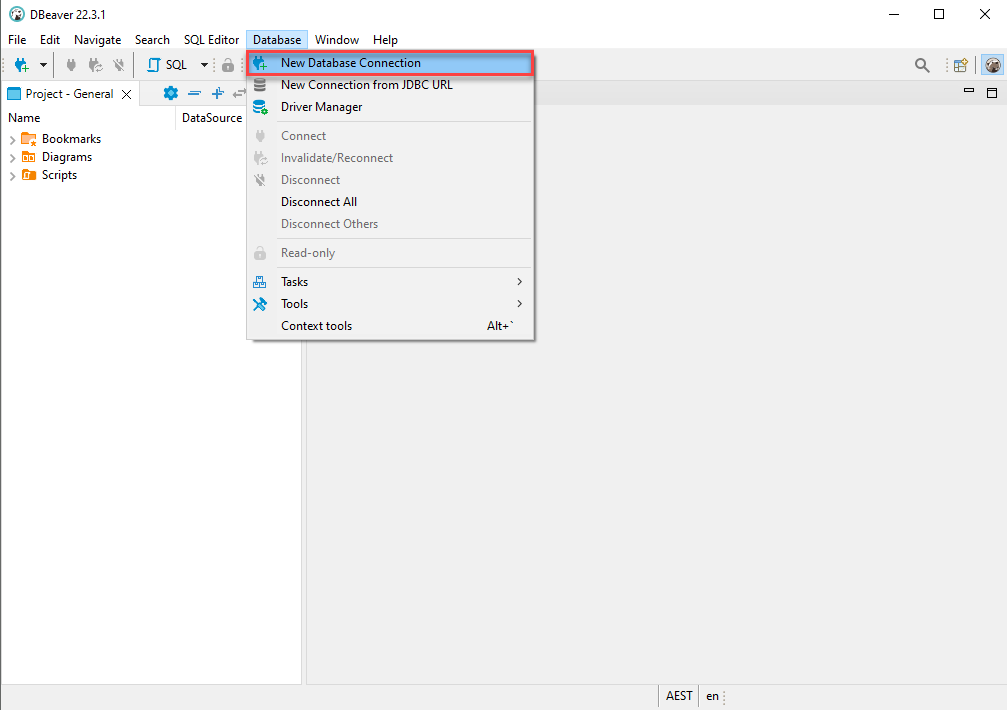
Task: Click the new connection plug icon in toolbar
Action: (21, 65)
